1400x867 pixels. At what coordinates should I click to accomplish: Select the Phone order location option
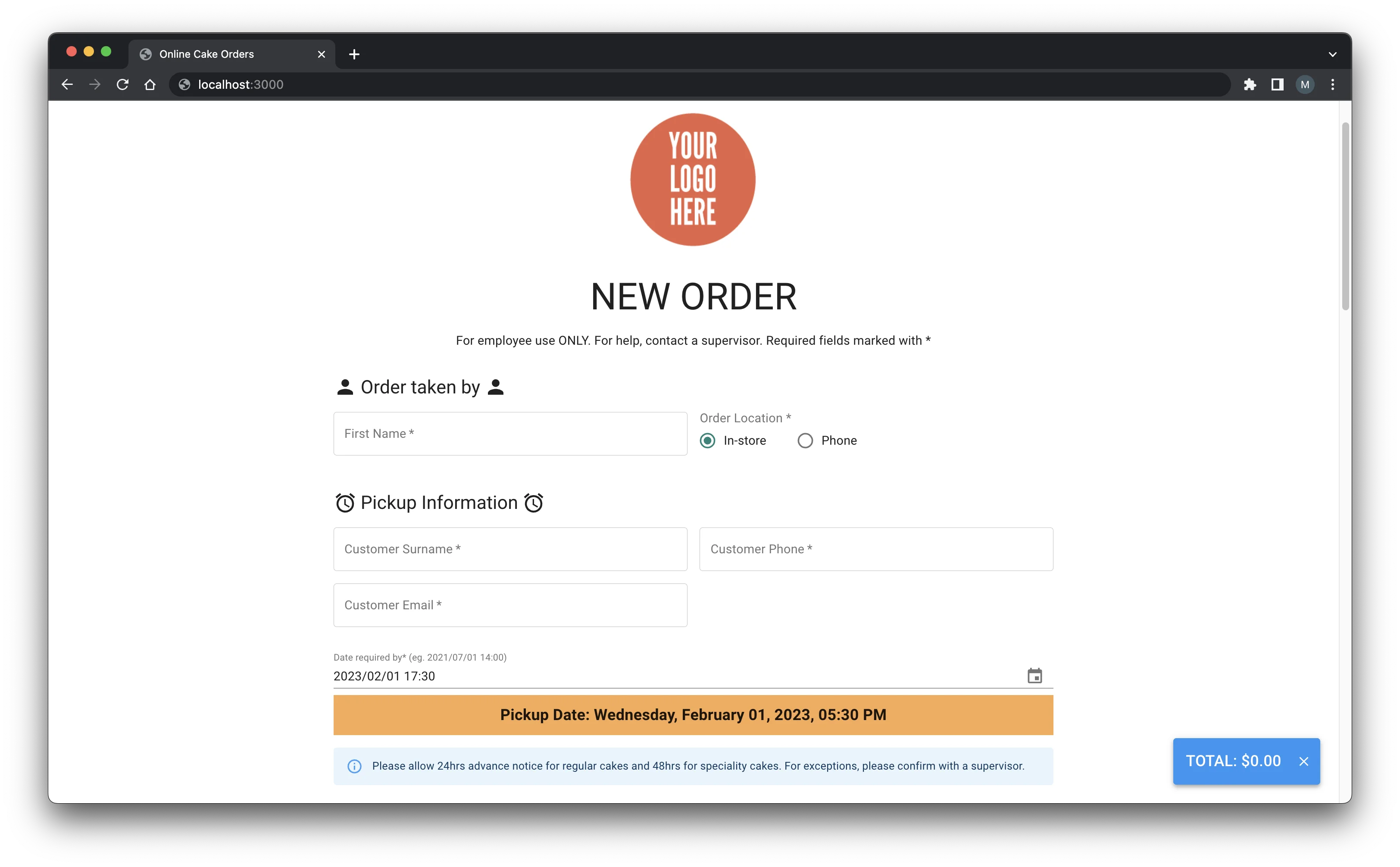[x=806, y=440]
